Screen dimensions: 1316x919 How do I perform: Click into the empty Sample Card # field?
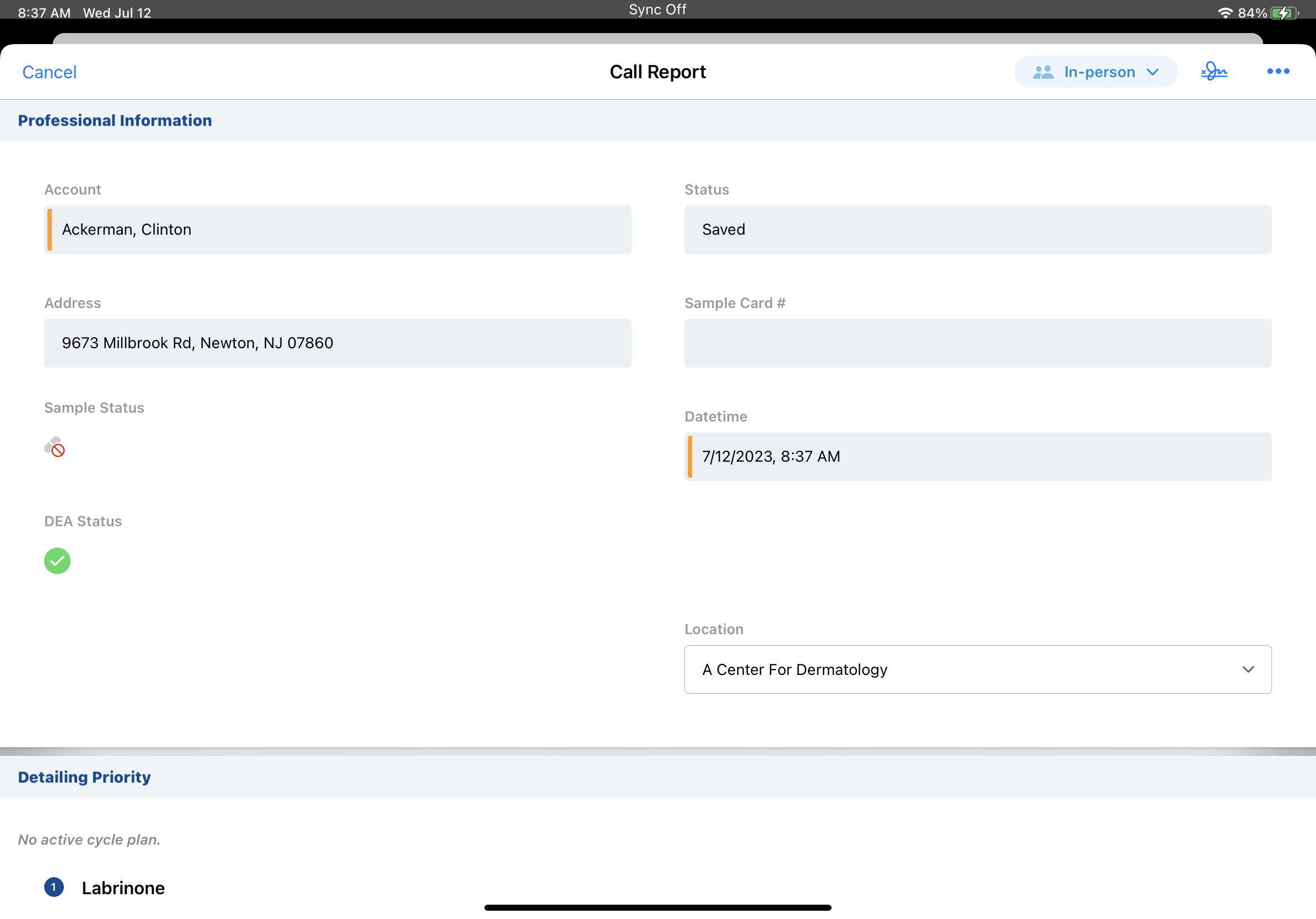point(977,343)
